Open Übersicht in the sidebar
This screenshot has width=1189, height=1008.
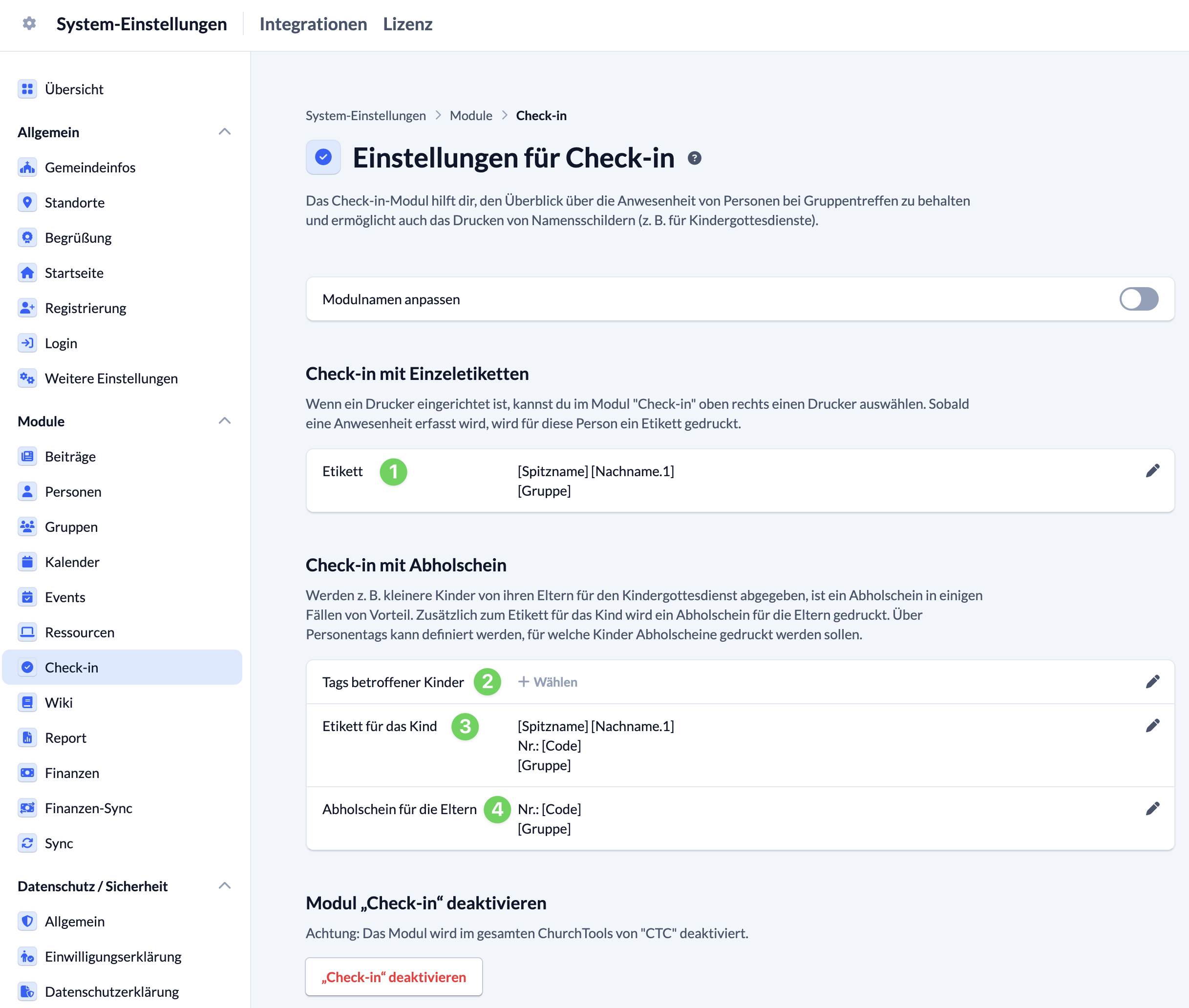[74, 89]
